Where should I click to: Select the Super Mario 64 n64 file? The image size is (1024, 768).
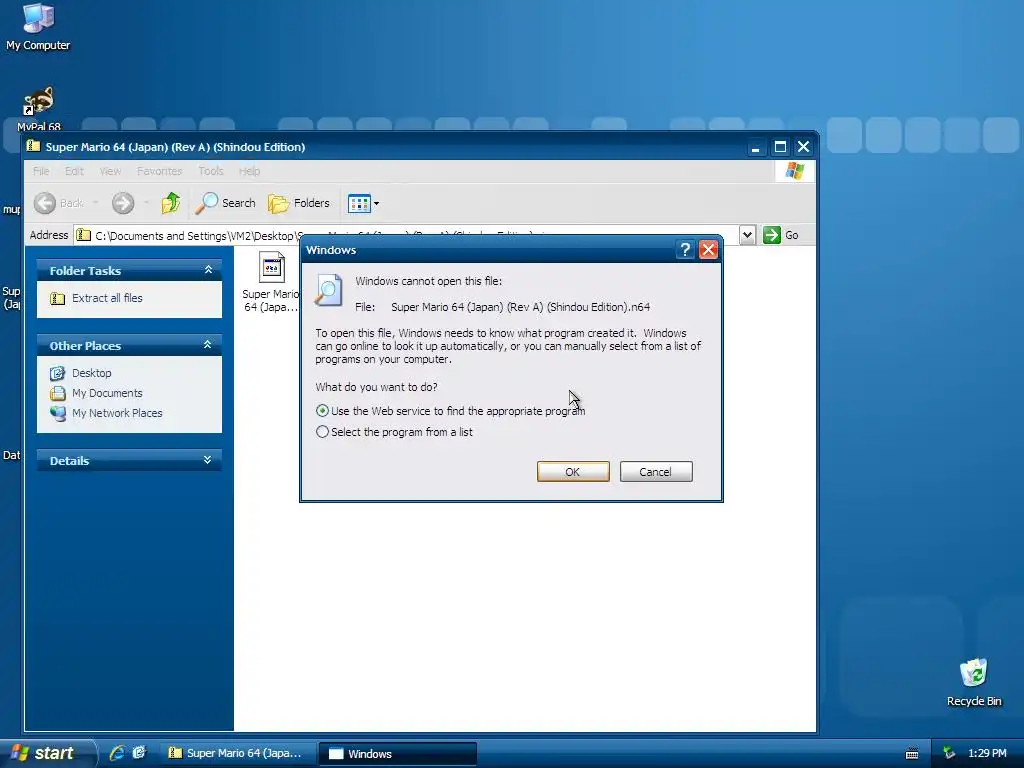click(x=271, y=282)
